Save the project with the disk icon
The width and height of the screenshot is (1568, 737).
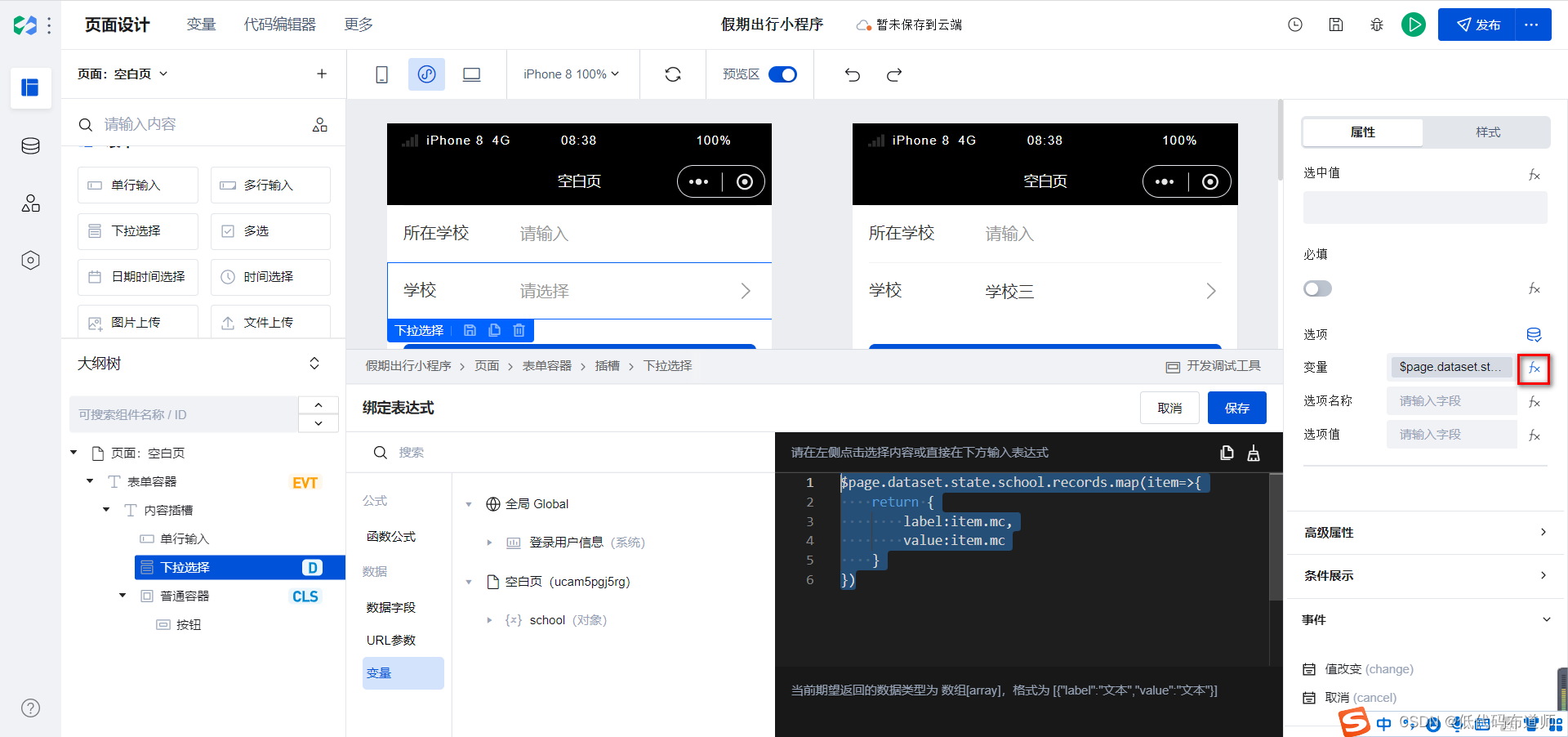[x=1336, y=25]
